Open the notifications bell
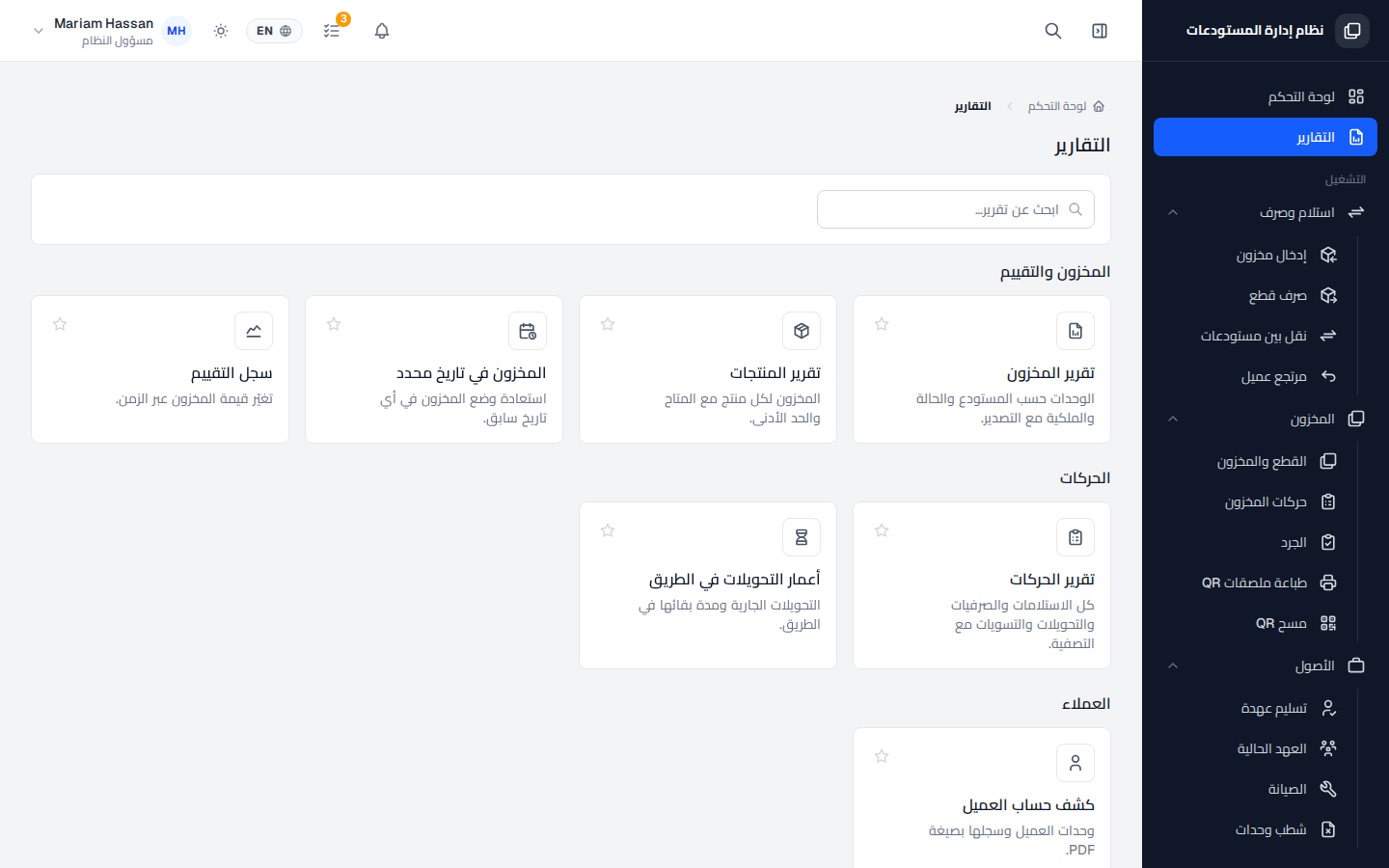The height and width of the screenshot is (868, 1389). click(x=382, y=31)
